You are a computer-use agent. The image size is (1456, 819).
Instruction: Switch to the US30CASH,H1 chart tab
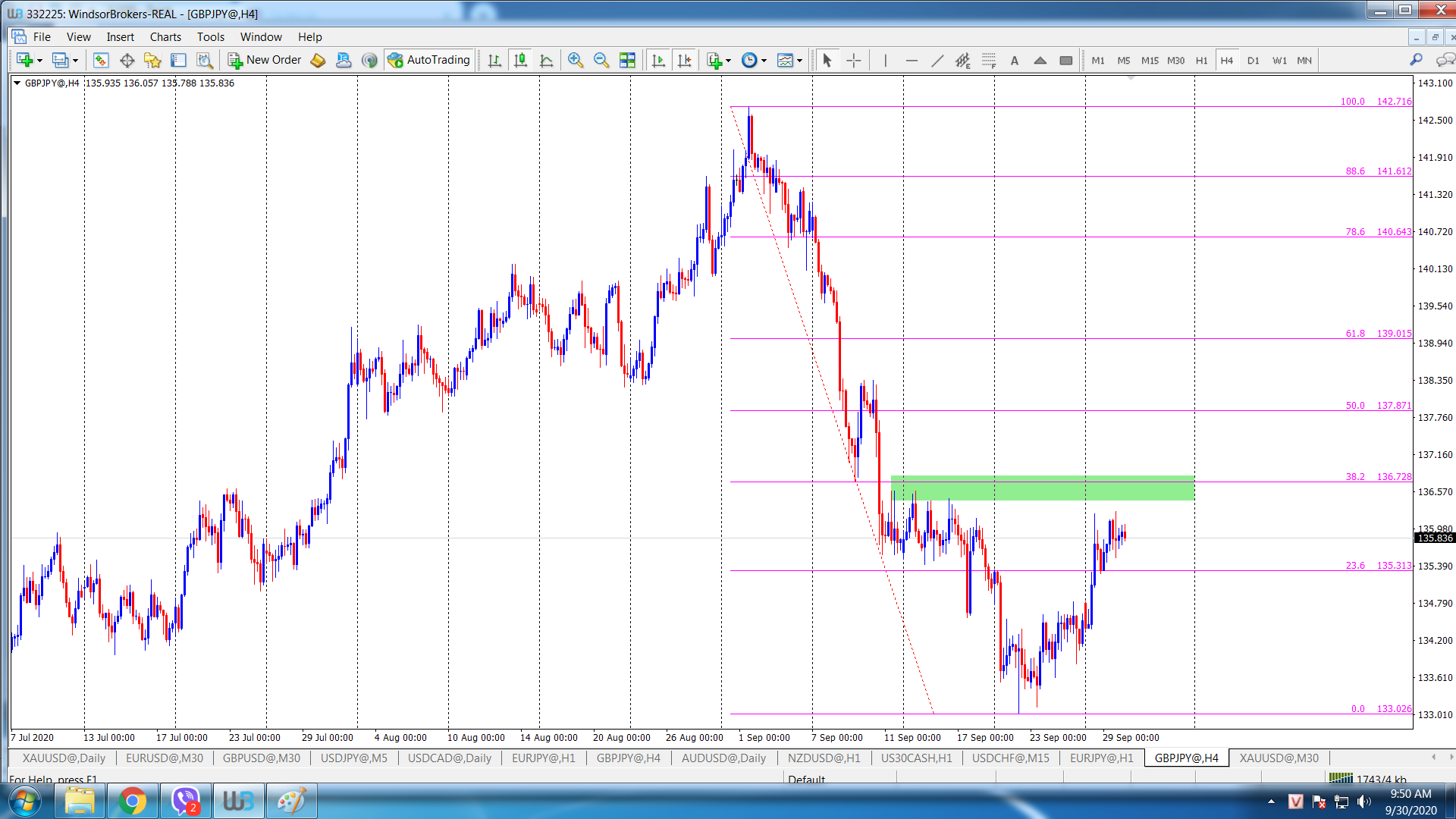[916, 758]
